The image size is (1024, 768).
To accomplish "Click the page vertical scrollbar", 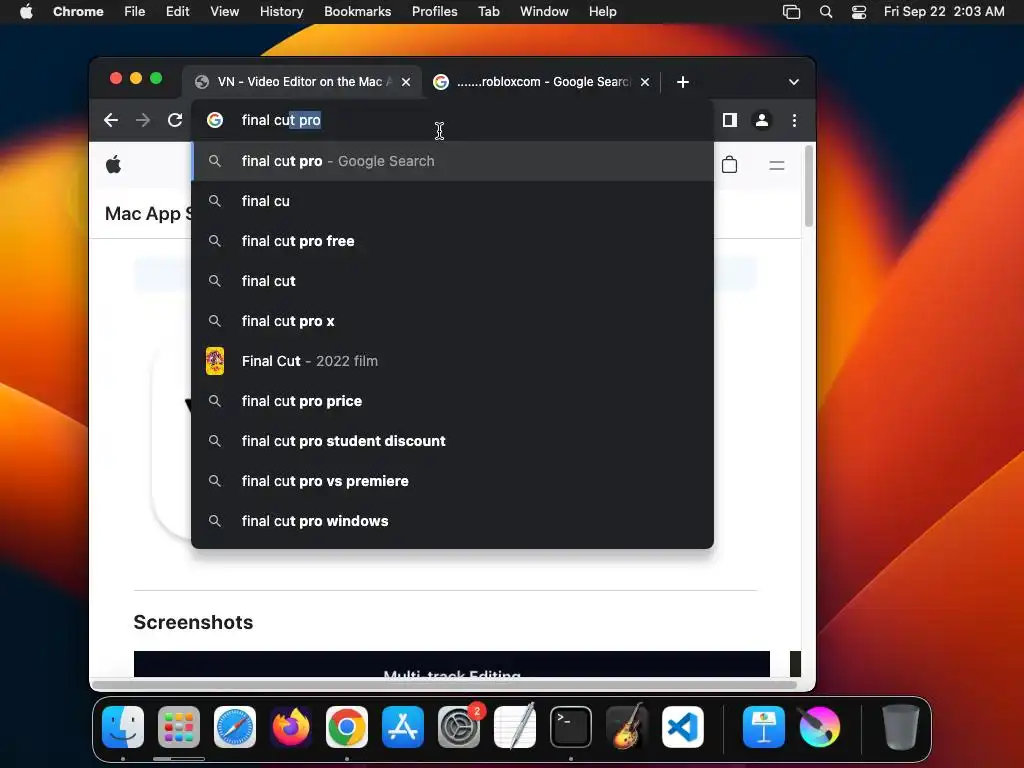I will pyautogui.click(x=808, y=186).
